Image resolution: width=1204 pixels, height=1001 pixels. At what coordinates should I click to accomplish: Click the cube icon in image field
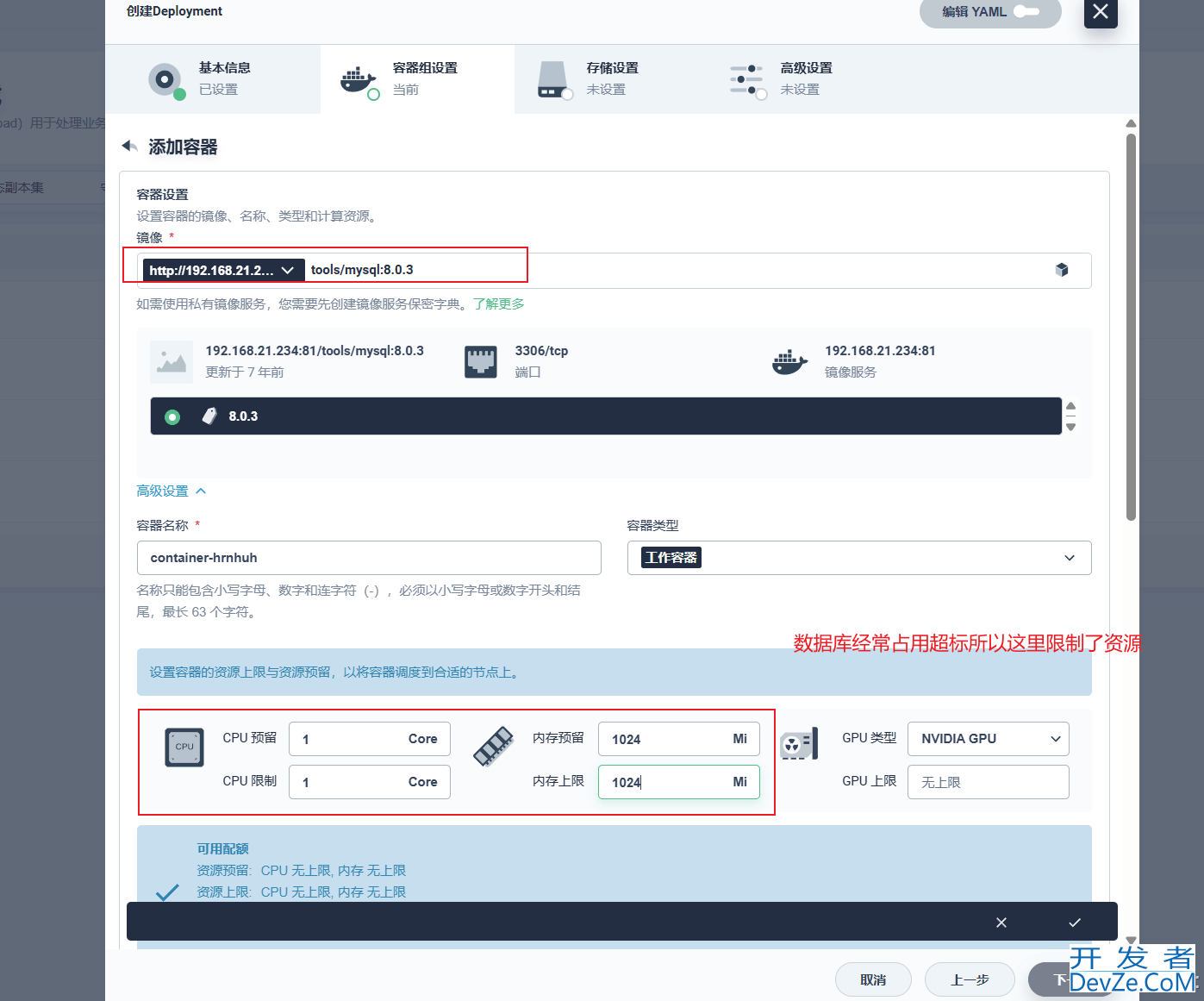point(1062,270)
